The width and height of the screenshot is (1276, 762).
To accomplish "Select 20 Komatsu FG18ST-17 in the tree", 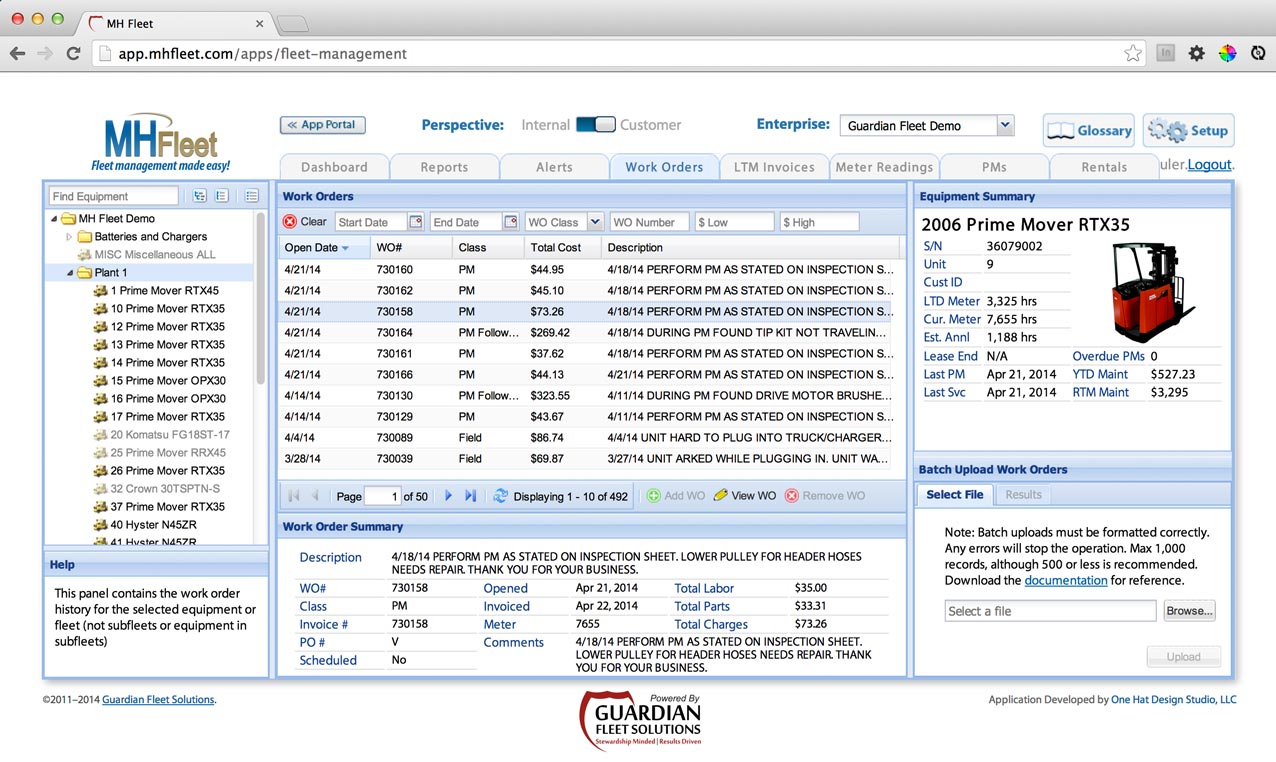I will coord(169,435).
